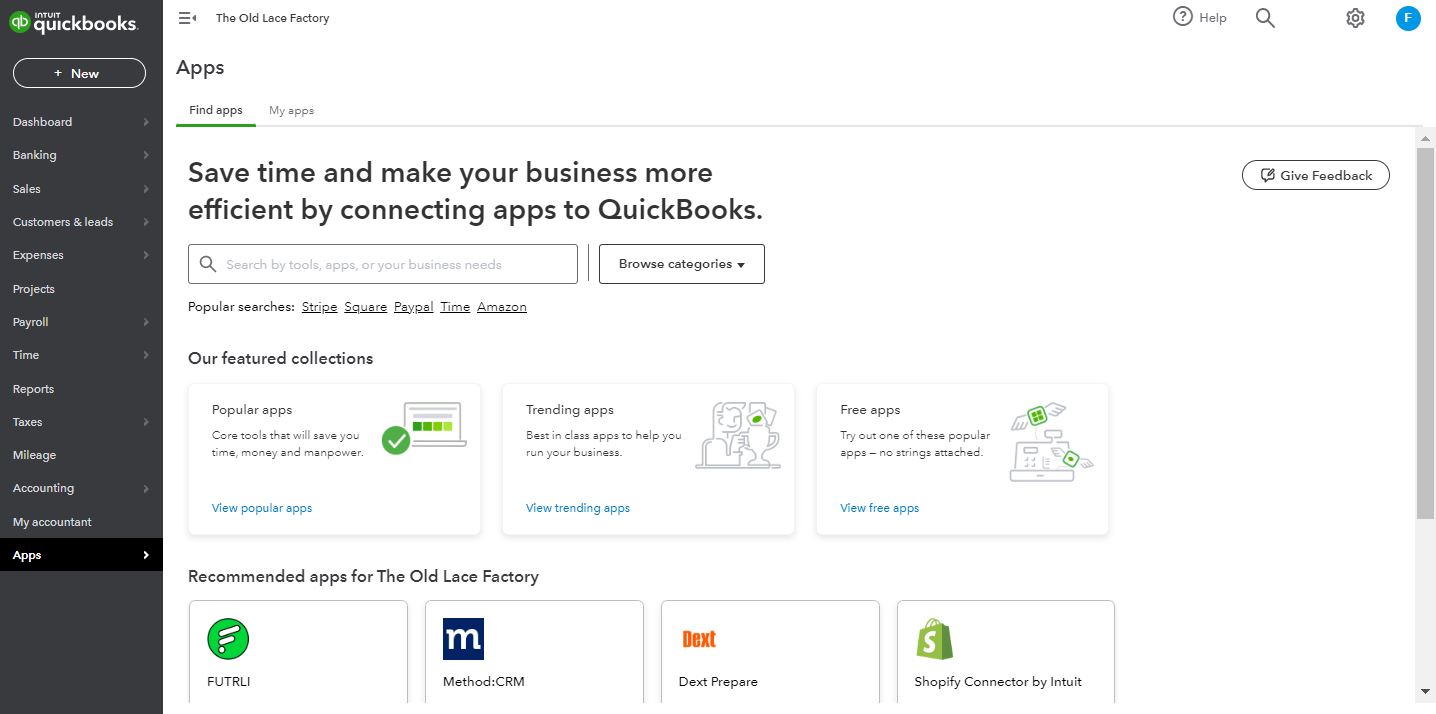1436x714 pixels.
Task: Open the settings gear icon
Action: coord(1355,18)
